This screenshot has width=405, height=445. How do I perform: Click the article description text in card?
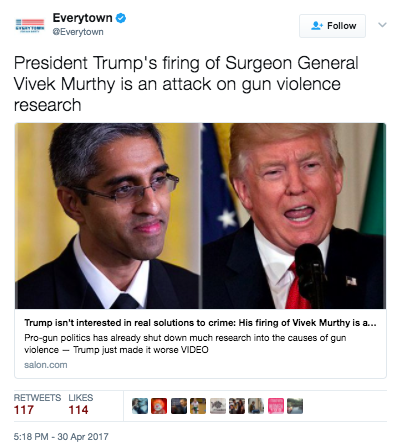tap(185, 344)
